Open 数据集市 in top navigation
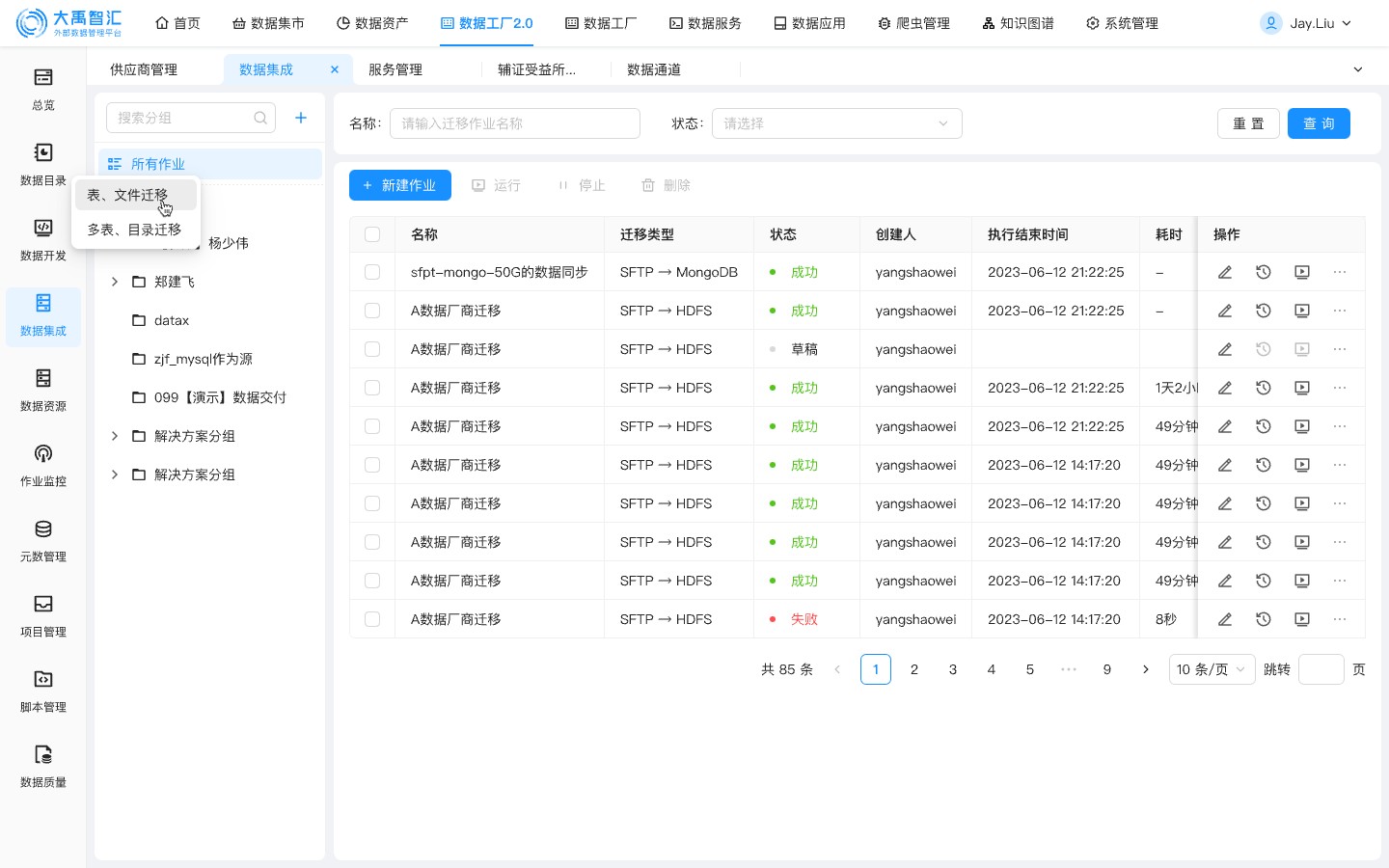 268,23
